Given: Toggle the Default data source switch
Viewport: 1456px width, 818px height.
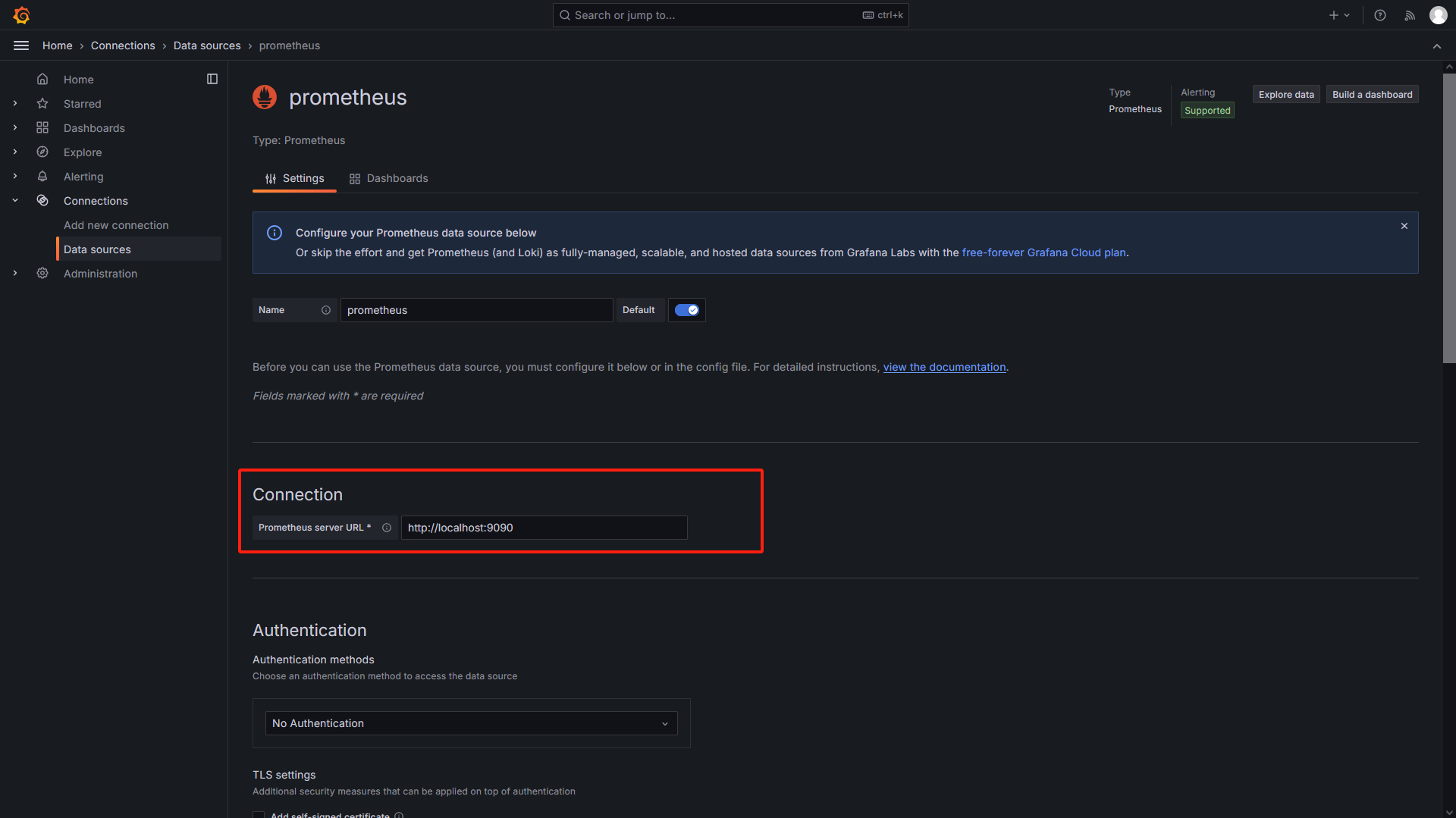Looking at the screenshot, I should click(687, 310).
